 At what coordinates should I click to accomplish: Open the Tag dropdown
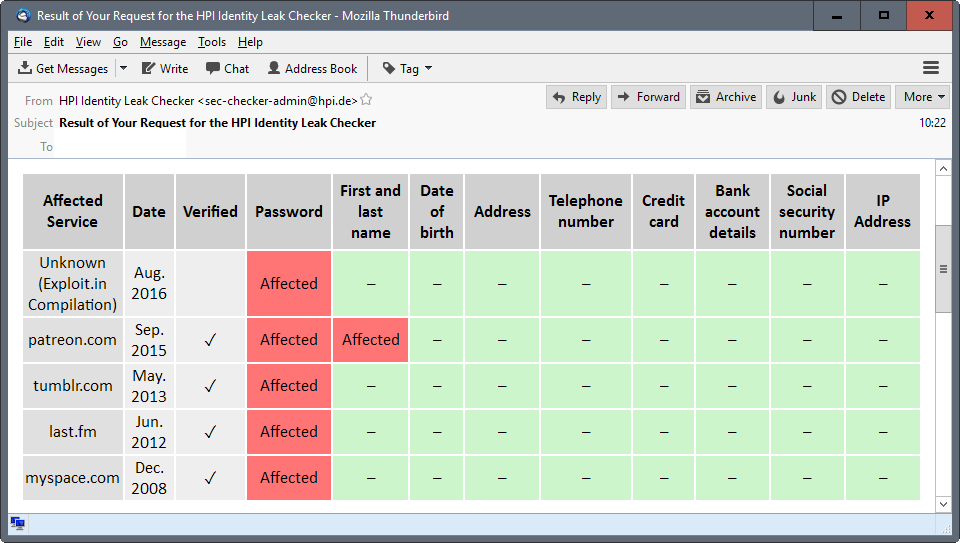[x=408, y=69]
